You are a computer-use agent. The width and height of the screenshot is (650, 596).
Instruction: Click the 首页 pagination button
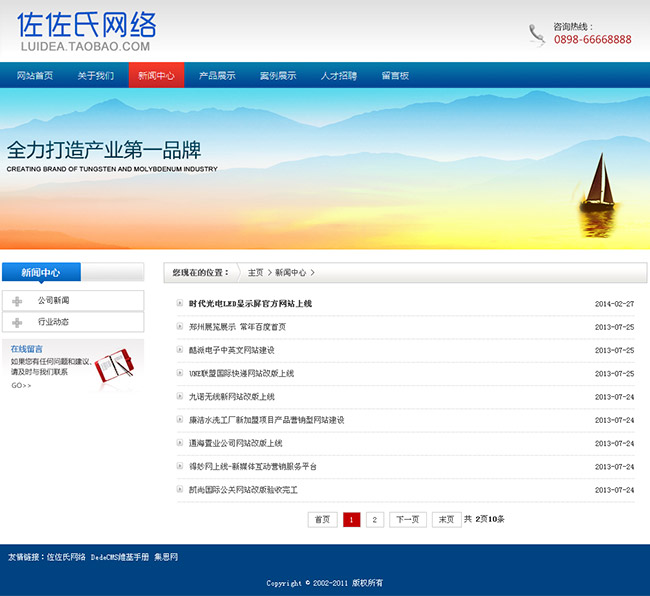[x=323, y=519]
